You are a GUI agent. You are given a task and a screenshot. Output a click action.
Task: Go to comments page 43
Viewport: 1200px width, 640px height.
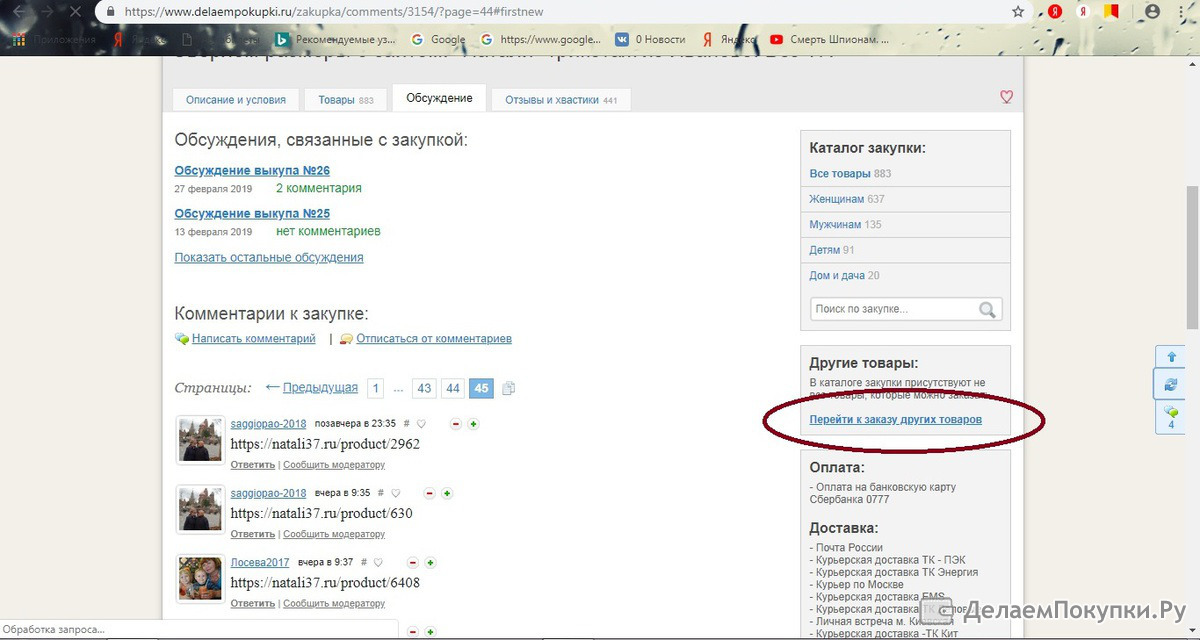click(425, 388)
